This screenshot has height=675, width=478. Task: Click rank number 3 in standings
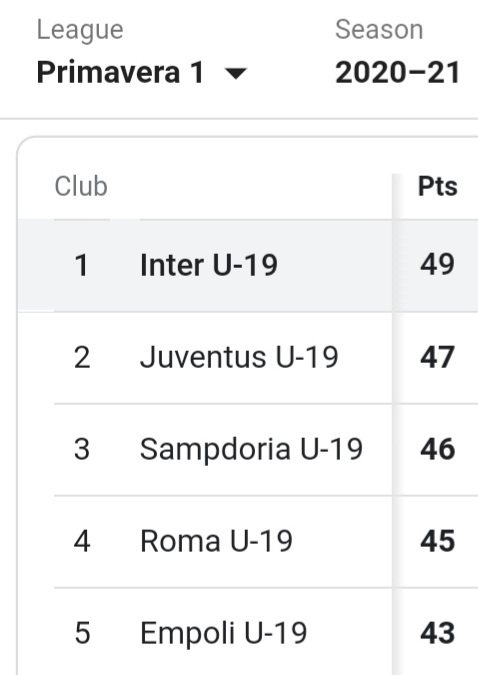pos(82,449)
